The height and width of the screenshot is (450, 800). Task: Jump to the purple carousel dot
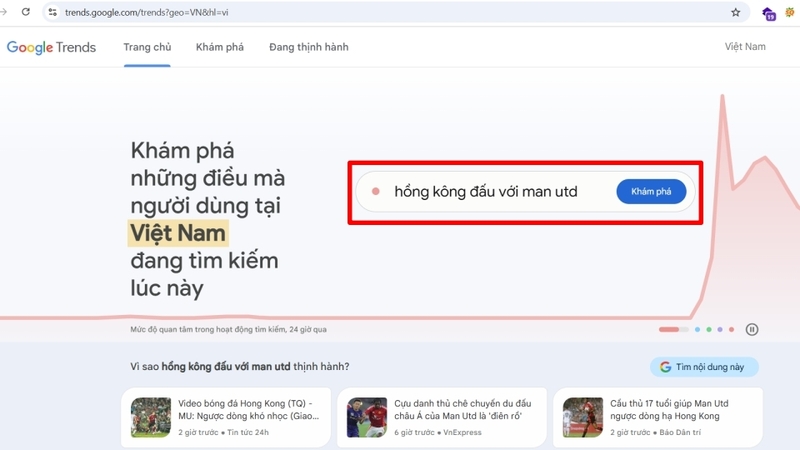(720, 330)
